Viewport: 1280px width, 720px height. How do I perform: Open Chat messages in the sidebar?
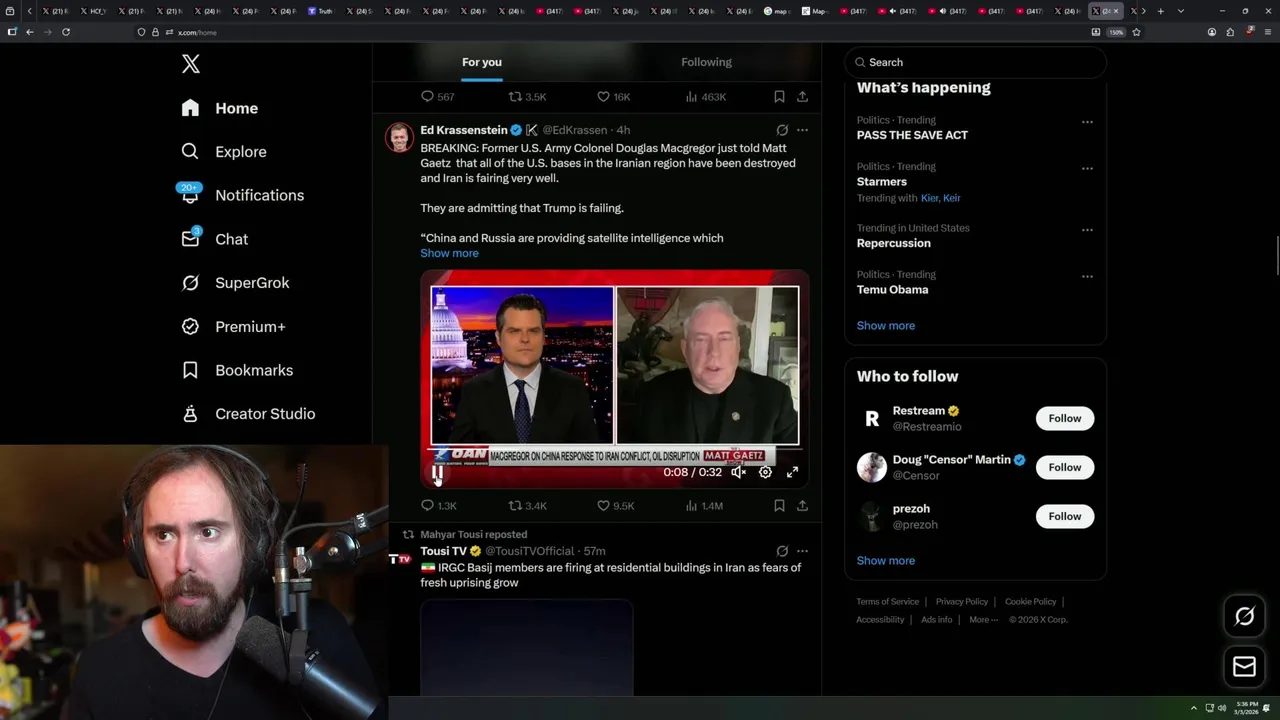pyautogui.click(x=215, y=239)
